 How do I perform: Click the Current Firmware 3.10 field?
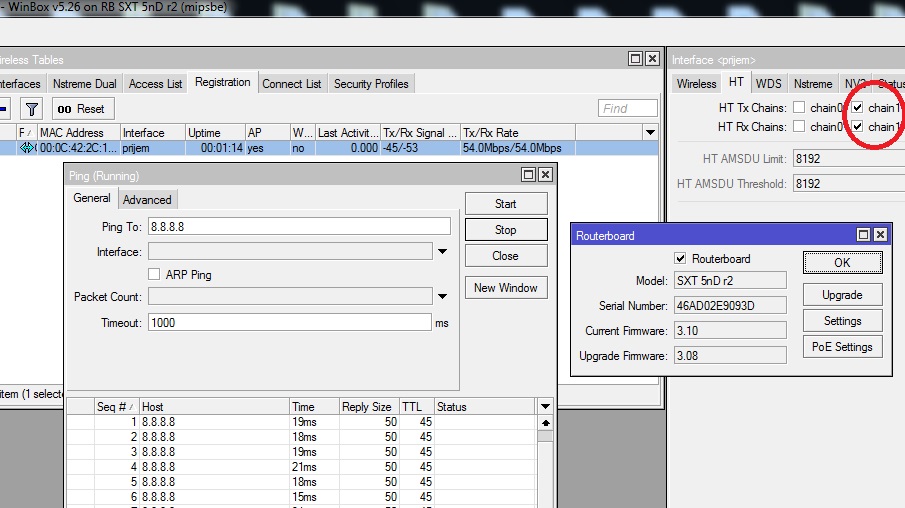(x=730, y=331)
